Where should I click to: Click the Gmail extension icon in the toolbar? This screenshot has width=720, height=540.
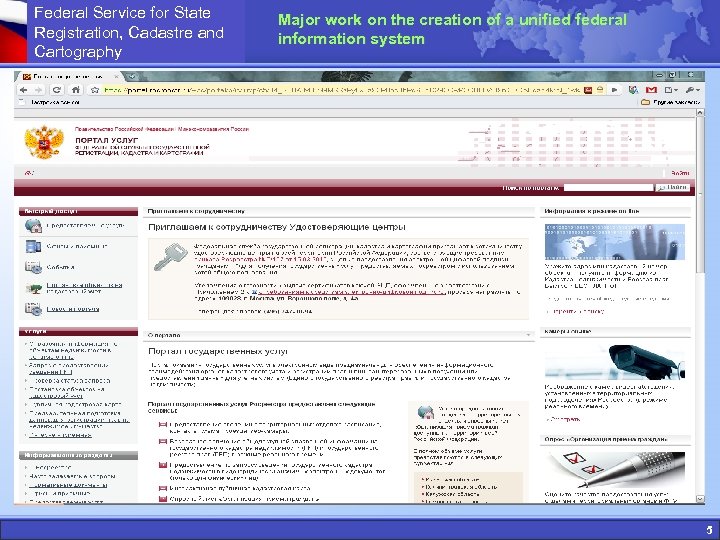[x=651, y=90]
